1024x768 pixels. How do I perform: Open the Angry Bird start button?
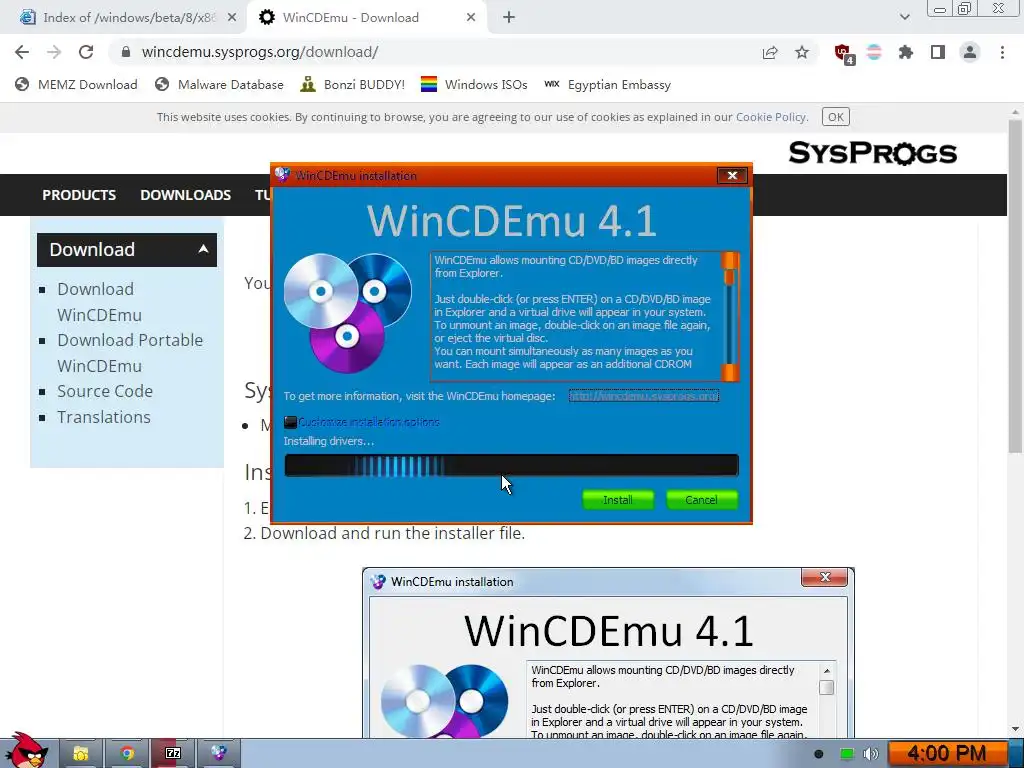[x=25, y=751]
